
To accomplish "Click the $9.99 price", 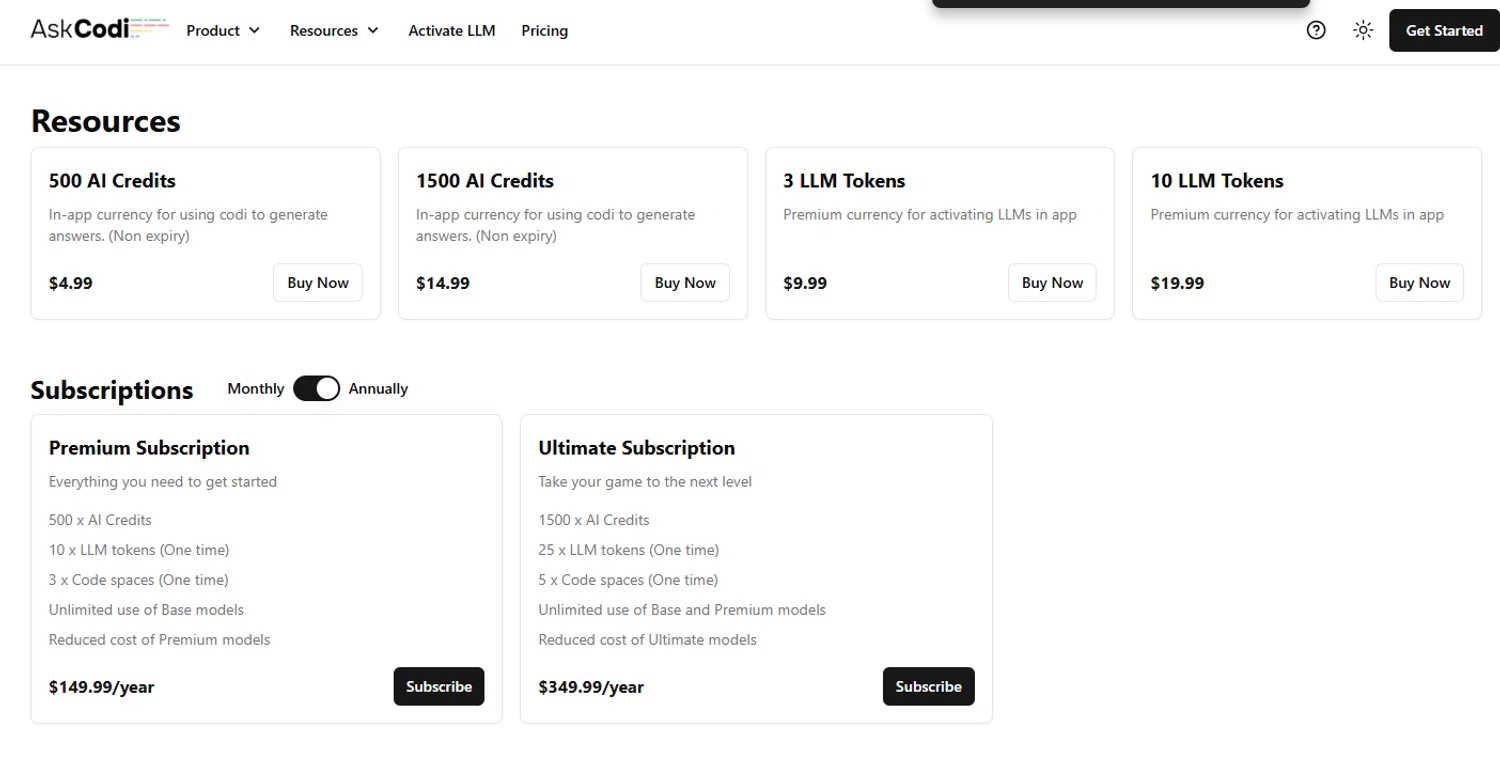I will tap(805, 283).
